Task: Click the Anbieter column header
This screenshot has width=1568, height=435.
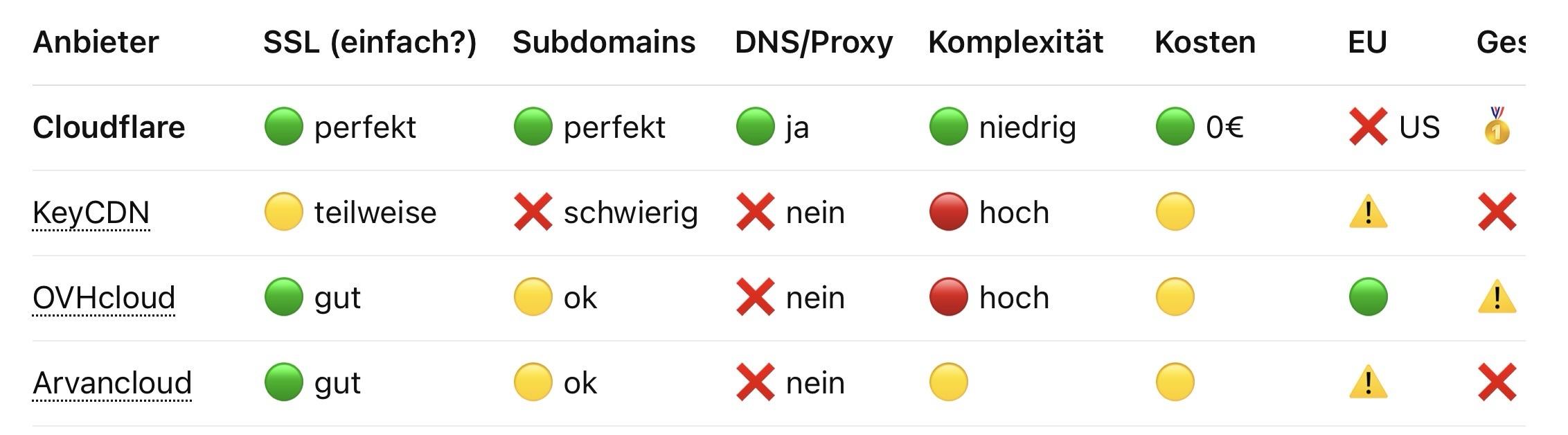Action: tap(96, 42)
